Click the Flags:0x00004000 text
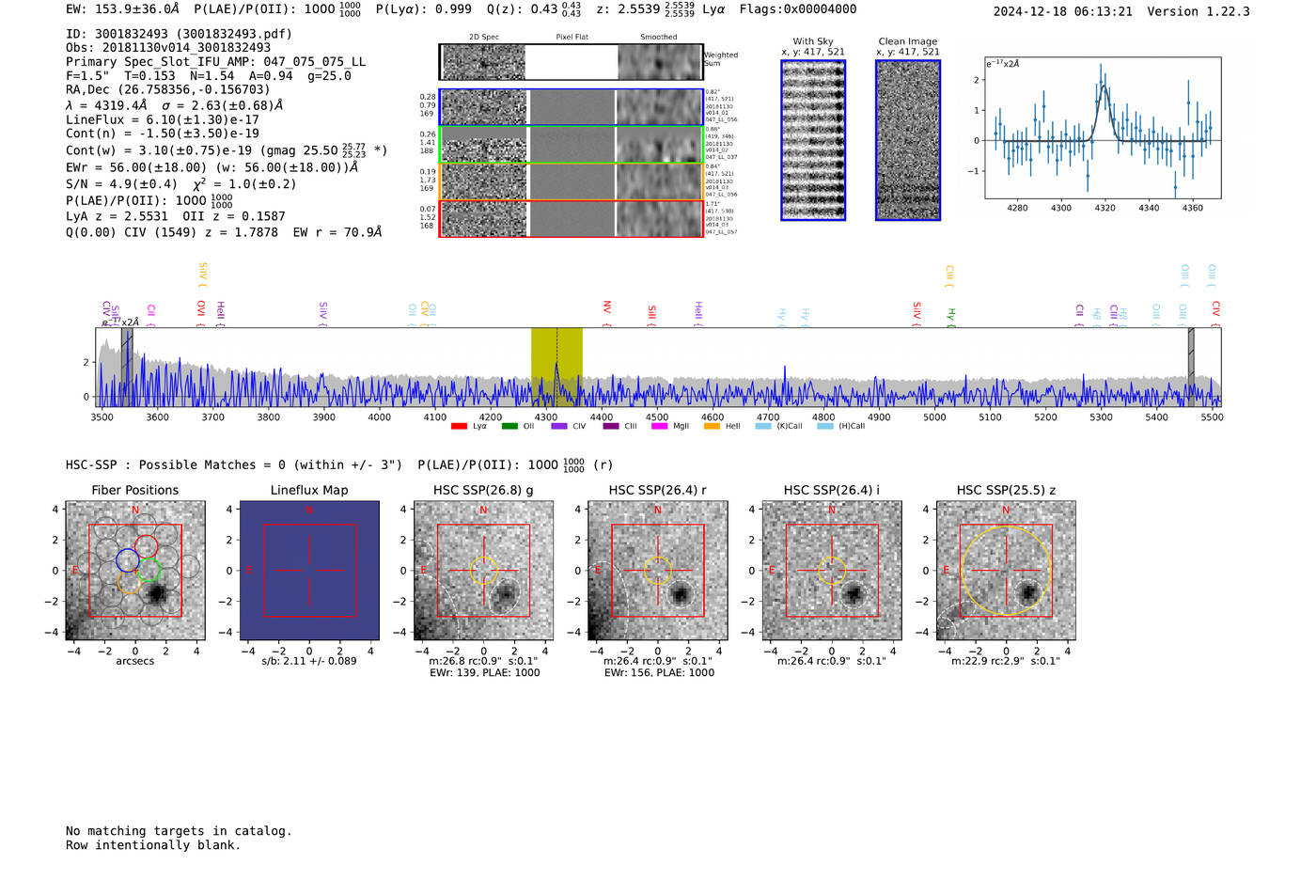1316x896 pixels. [x=798, y=8]
